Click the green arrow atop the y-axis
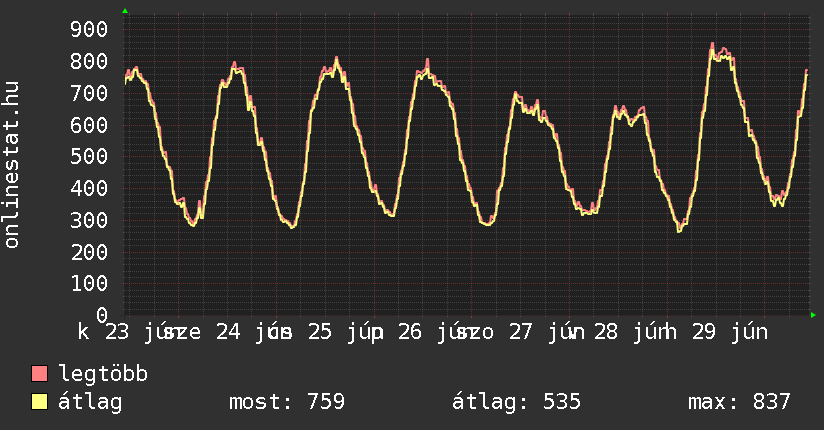This screenshot has width=824, height=430. pos(125,11)
